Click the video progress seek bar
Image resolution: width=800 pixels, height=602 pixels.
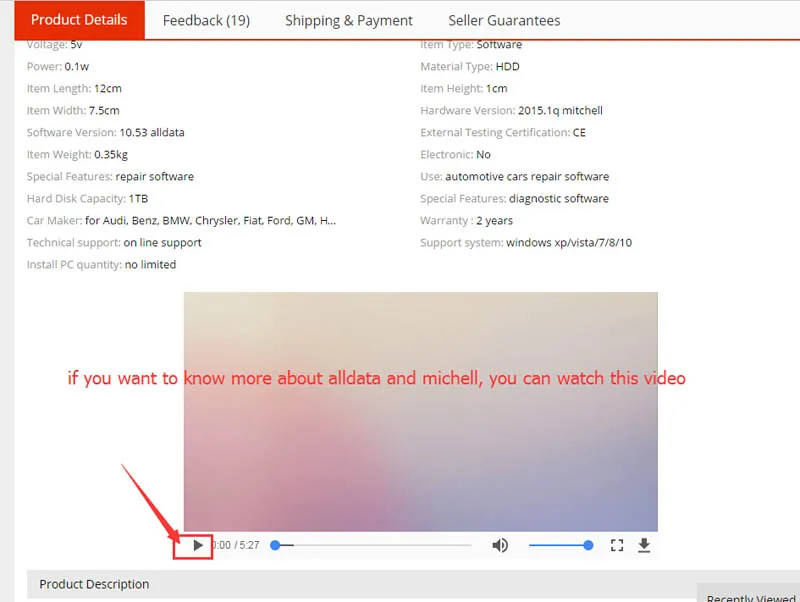pos(371,545)
